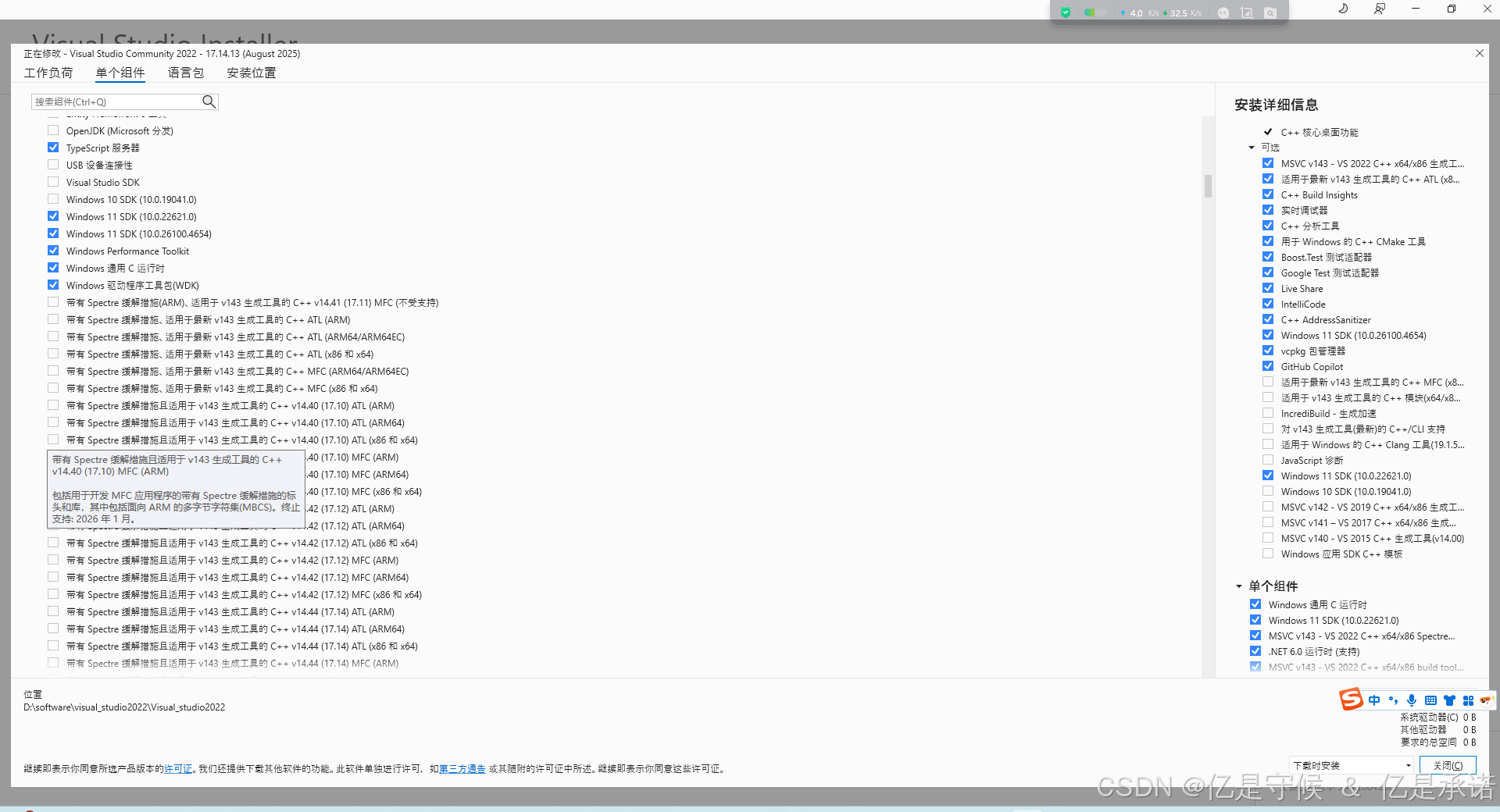Check Windows 10 SDK (10.0.19041.0) in component list
The width and height of the screenshot is (1500, 812).
pyautogui.click(x=53, y=199)
